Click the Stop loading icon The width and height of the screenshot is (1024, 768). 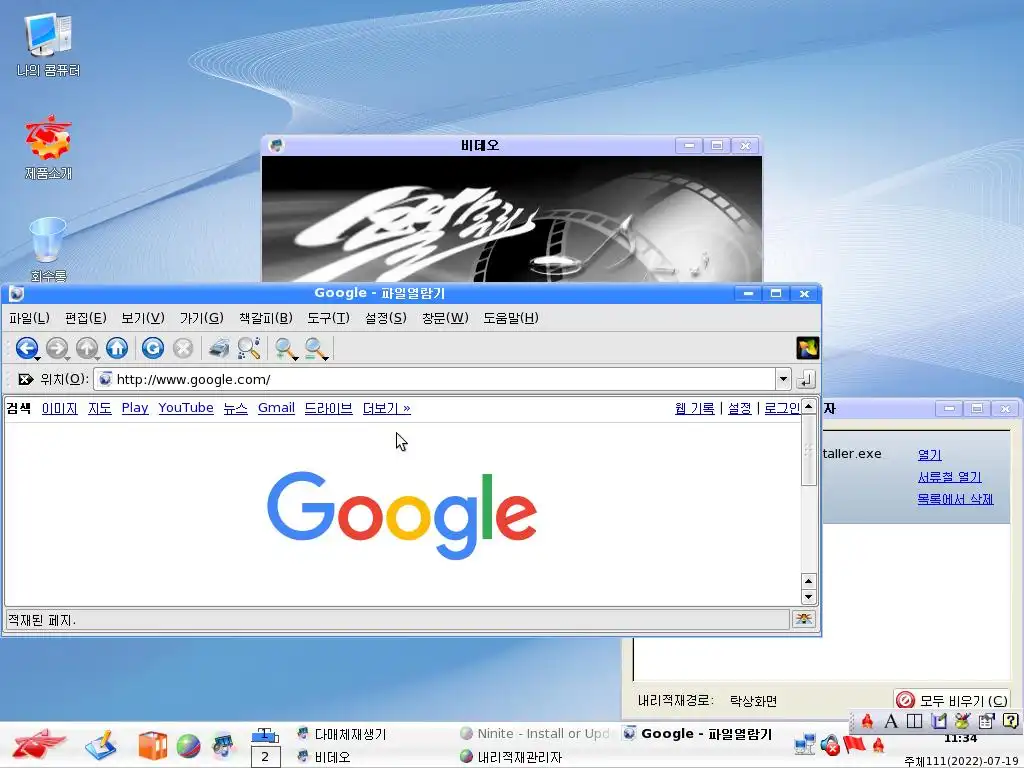pos(184,348)
